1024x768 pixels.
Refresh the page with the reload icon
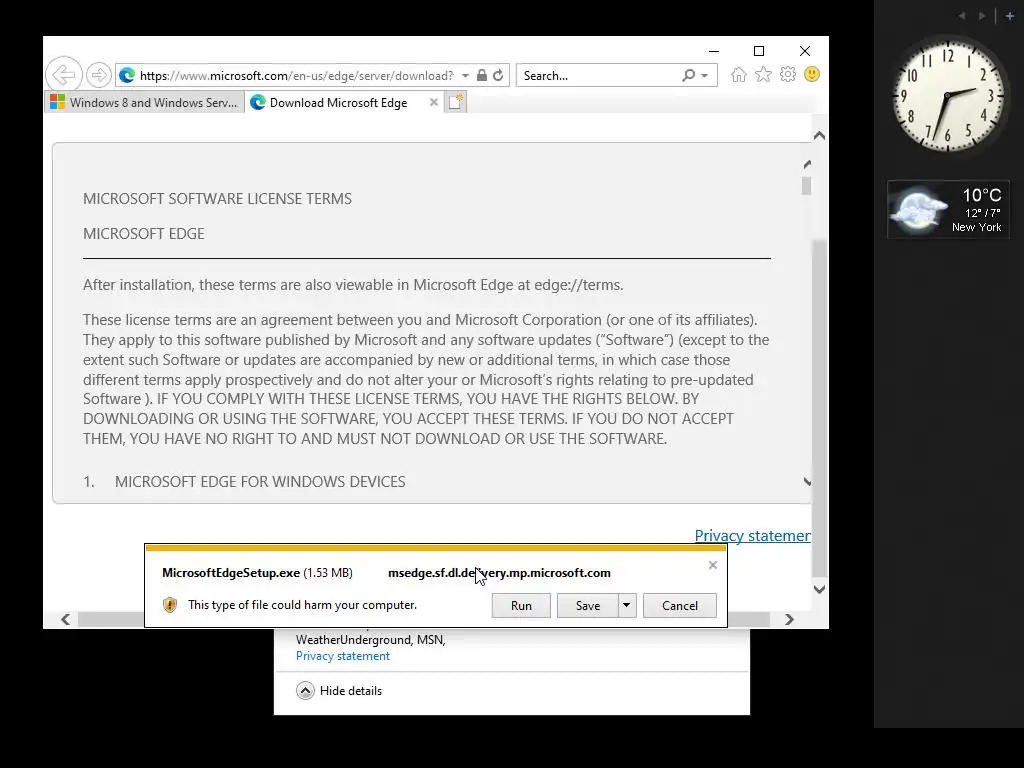pyautogui.click(x=498, y=75)
